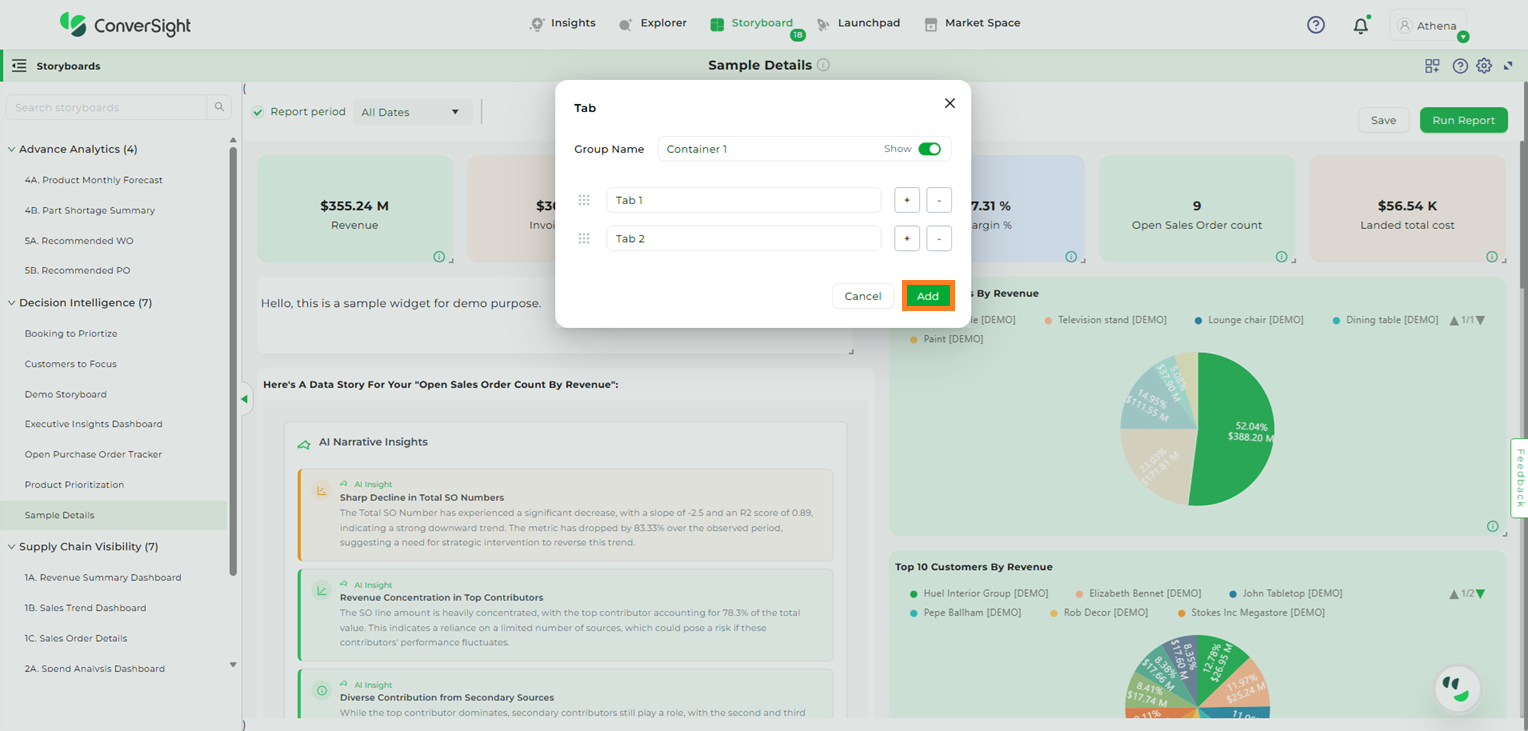Click the Add button in Tab dialog
The width and height of the screenshot is (1528, 731).
(927, 296)
